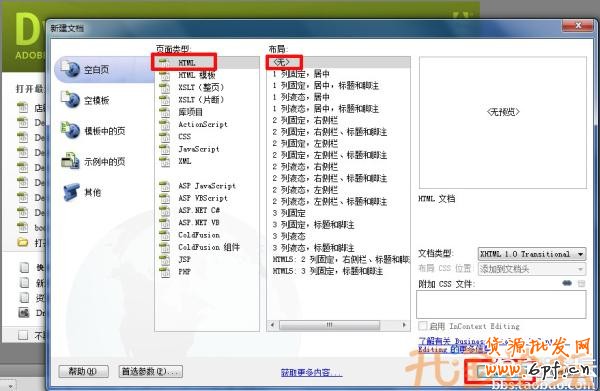Viewport: 600px width, 391px height.
Task: Click the layout list right scroll arrow
Action: click(x=404, y=325)
